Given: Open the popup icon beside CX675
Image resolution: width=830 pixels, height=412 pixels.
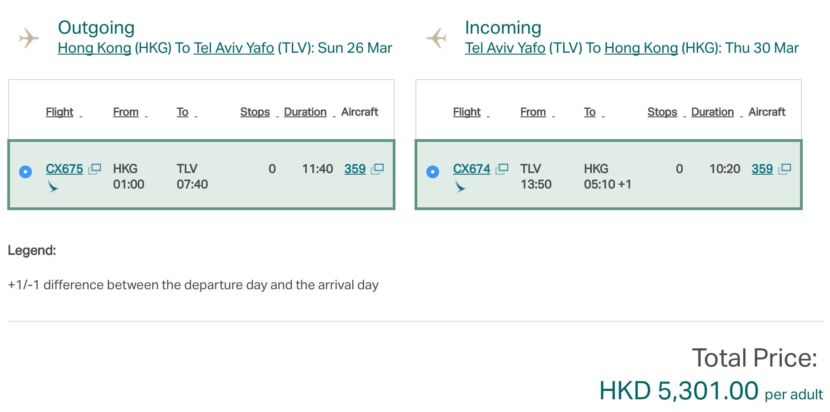Looking at the screenshot, I should [95, 169].
